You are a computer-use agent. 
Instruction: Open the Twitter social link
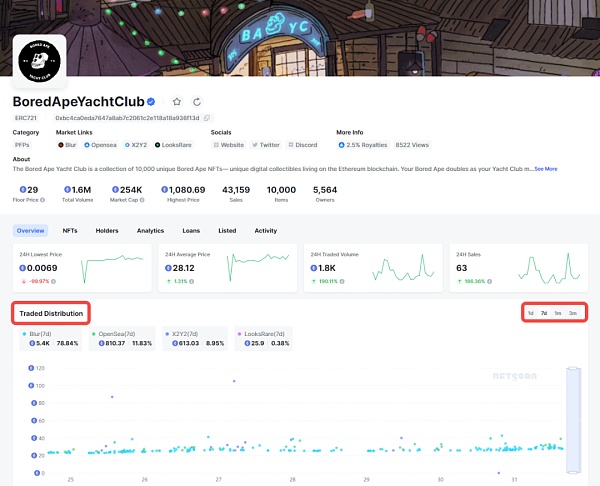pos(266,145)
